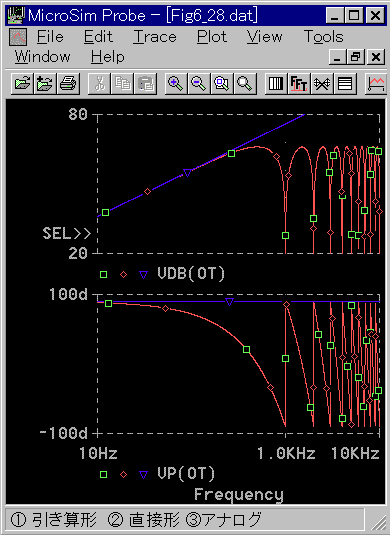Click the Append file folder icon
This screenshot has width=390, height=535.
pos(45,84)
